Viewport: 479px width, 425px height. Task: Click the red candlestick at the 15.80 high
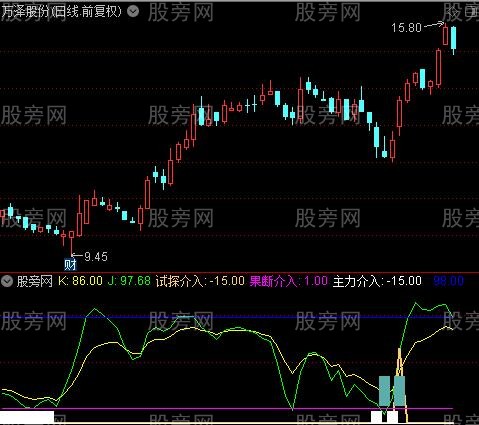click(x=445, y=35)
